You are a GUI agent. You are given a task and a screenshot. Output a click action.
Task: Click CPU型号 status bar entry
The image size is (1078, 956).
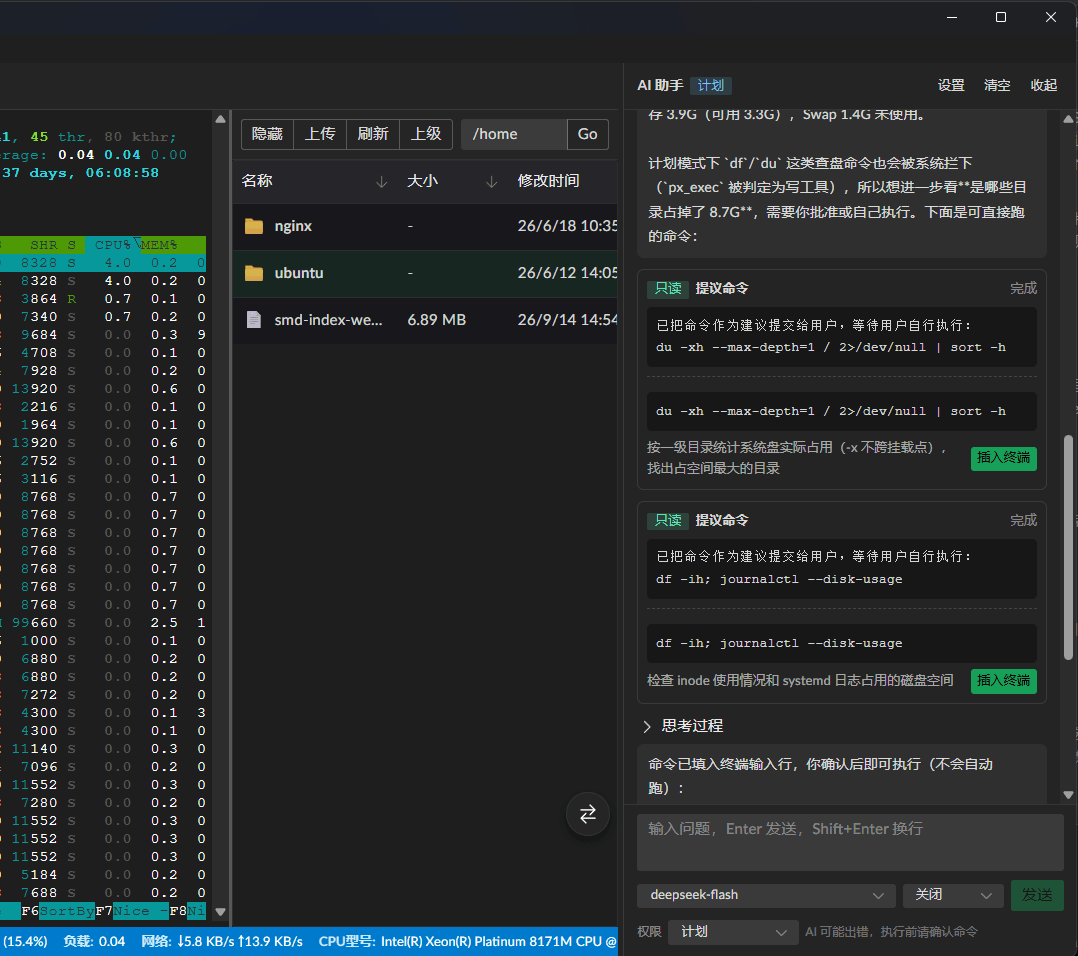pyautogui.click(x=468, y=942)
